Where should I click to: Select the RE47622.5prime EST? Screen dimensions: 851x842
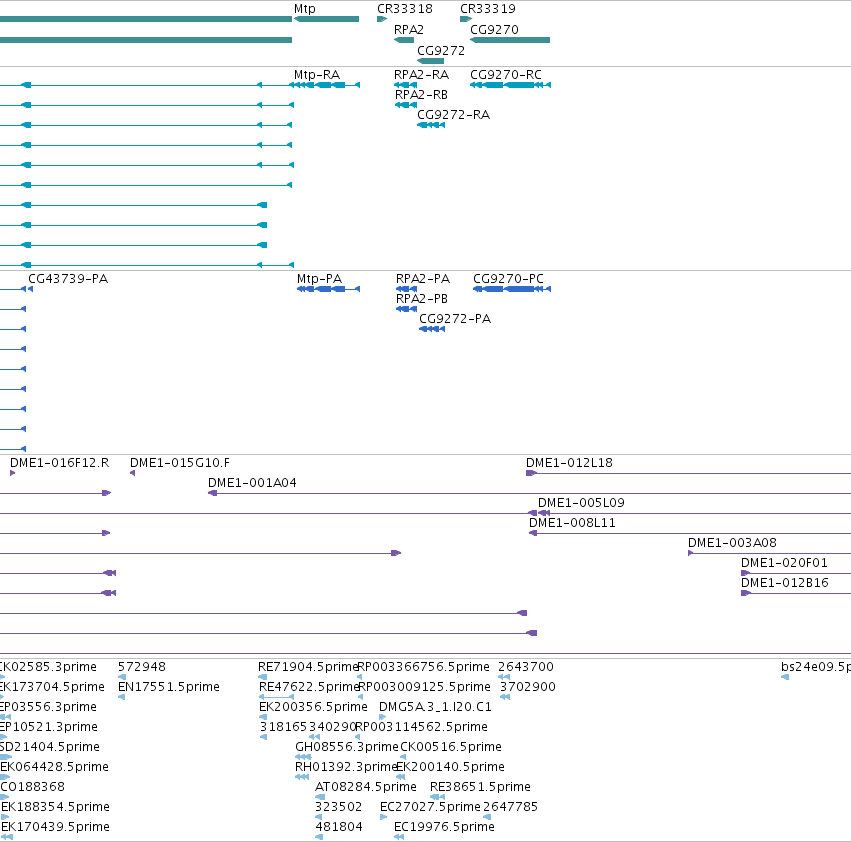pos(277,698)
